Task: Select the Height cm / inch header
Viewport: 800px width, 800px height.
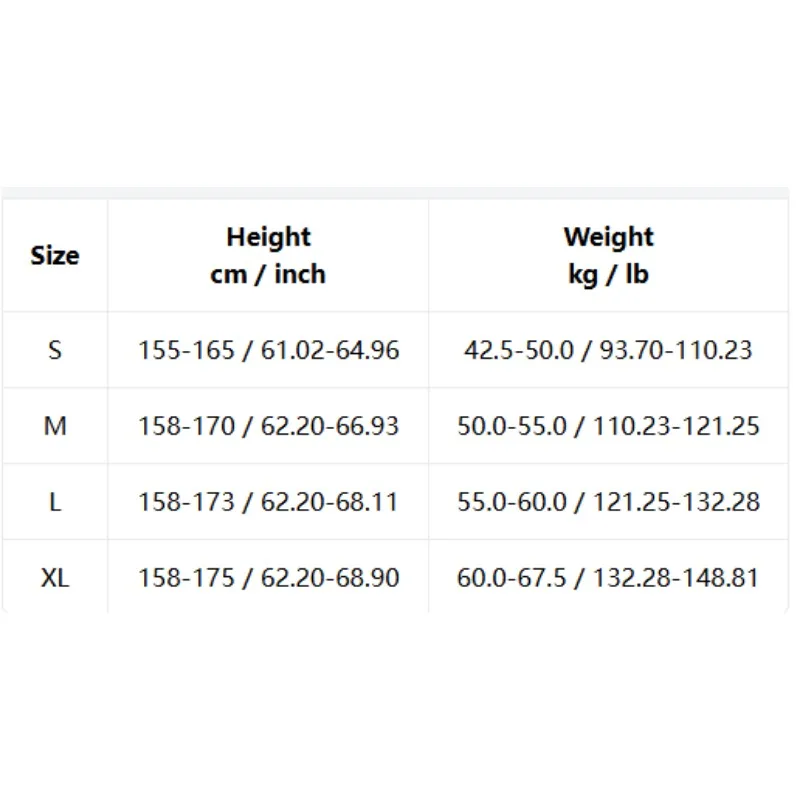Action: click(268, 255)
